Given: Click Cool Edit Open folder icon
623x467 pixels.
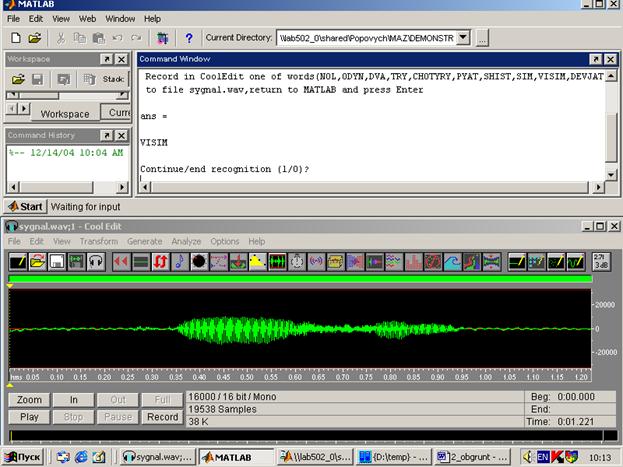Looking at the screenshot, I should pyautogui.click(x=37, y=262).
